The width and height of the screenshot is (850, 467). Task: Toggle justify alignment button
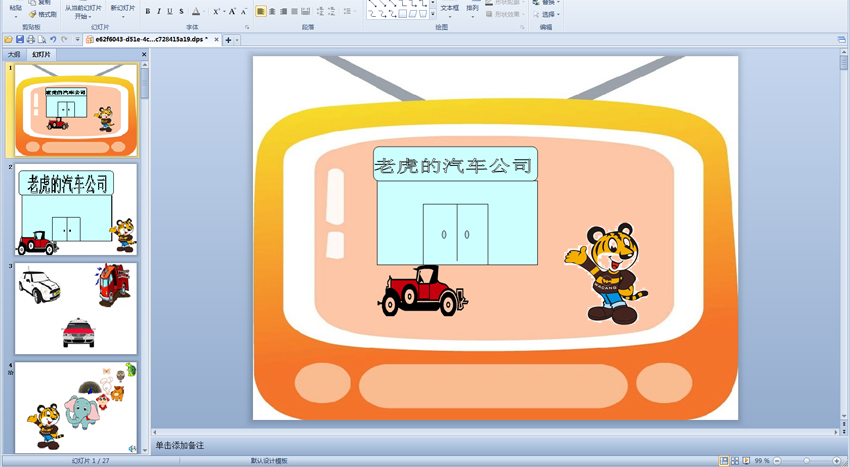[x=294, y=11]
